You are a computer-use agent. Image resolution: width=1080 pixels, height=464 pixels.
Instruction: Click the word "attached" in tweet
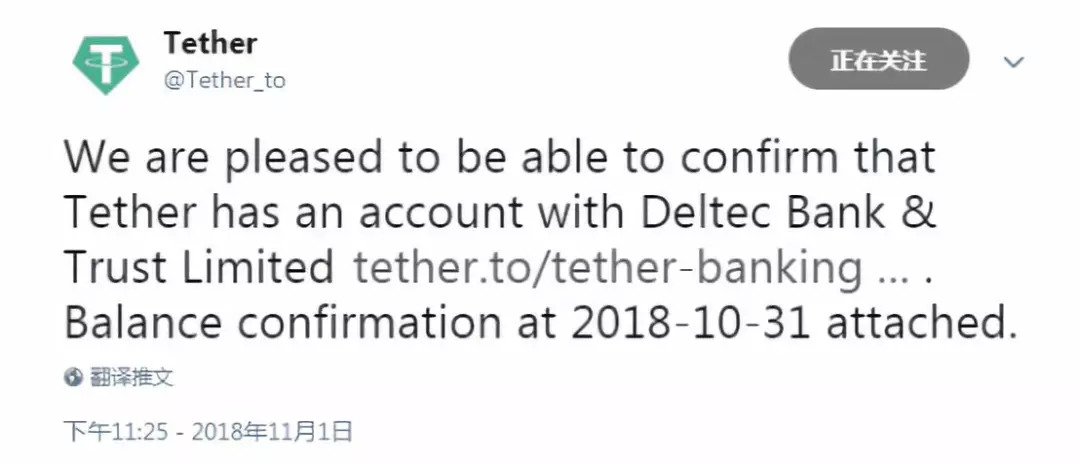[x=911, y=321]
